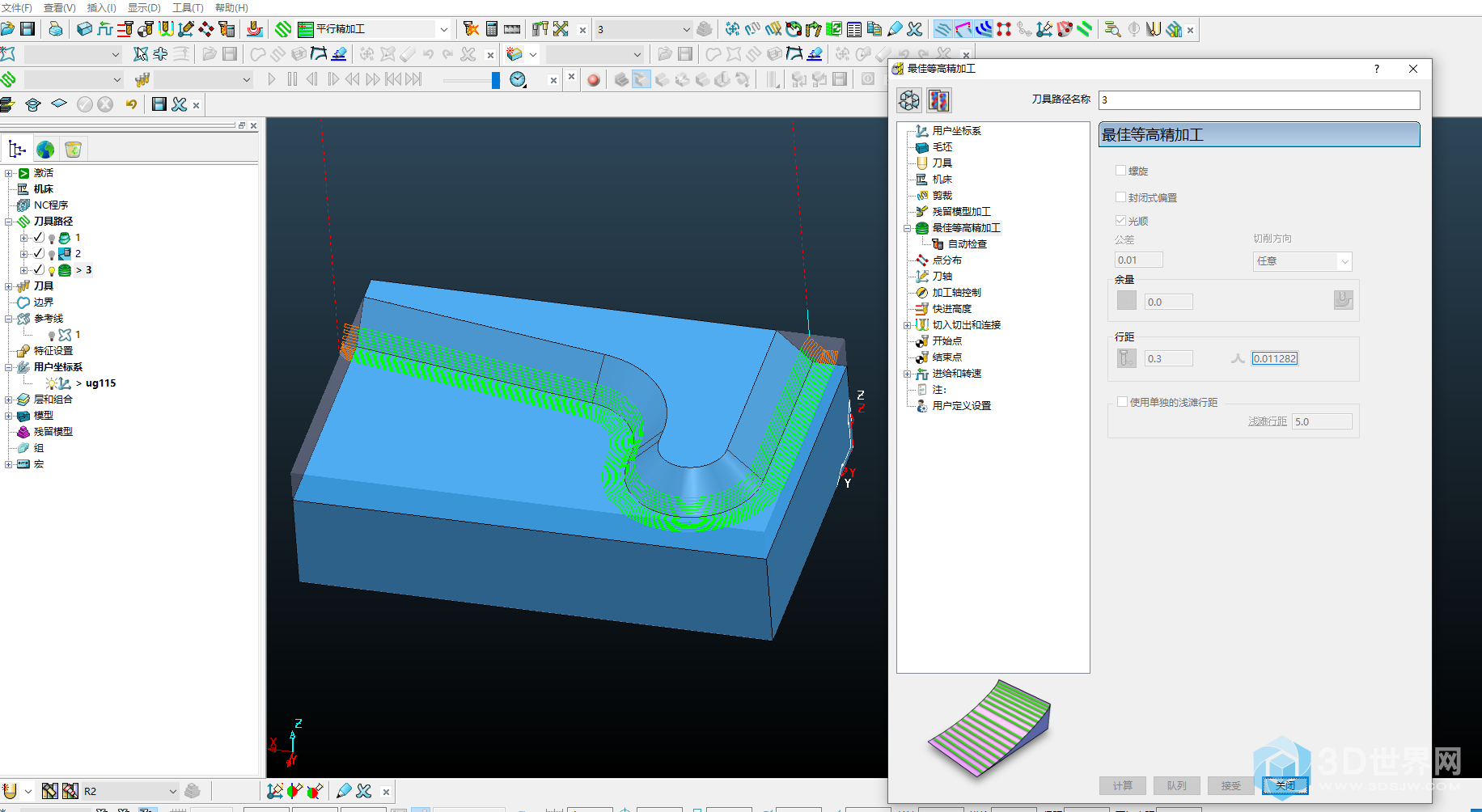Image resolution: width=1482 pixels, height=812 pixels.
Task: Click the play simulation button
Action: pos(272,79)
